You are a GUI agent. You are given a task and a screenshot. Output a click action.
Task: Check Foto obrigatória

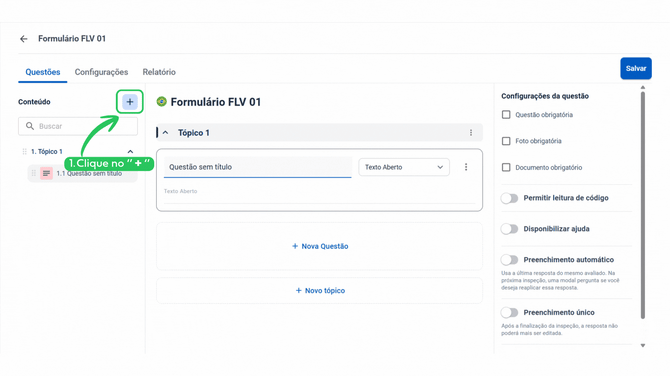[506, 141]
